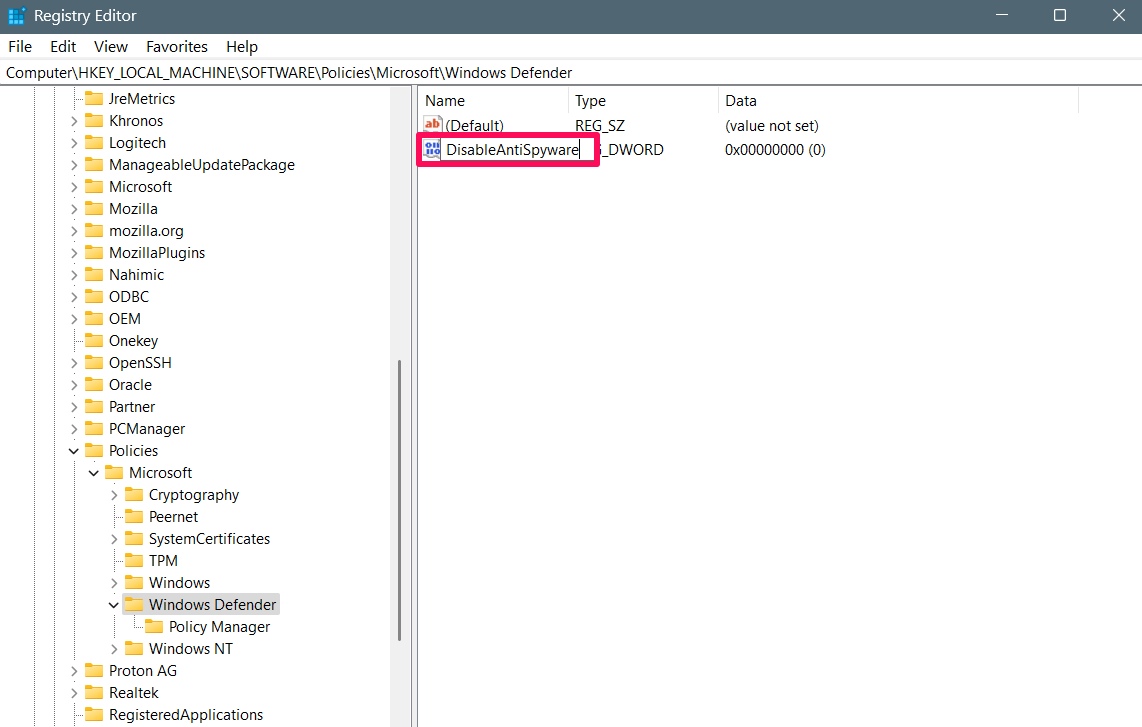Image resolution: width=1142 pixels, height=727 pixels.
Task: Click the mozilla.org folder icon
Action: [94, 230]
